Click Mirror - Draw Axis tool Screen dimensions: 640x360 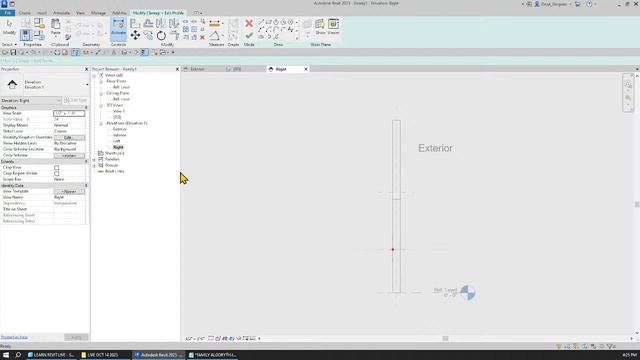point(174,23)
